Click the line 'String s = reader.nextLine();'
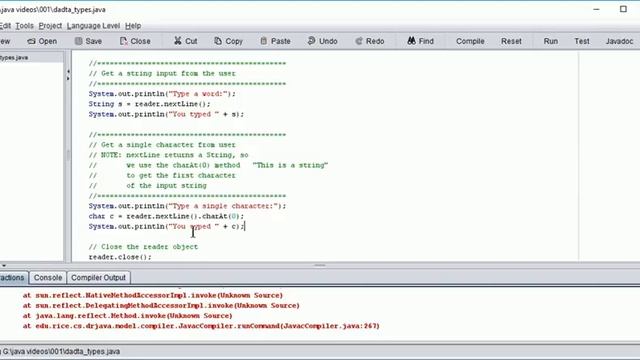The image size is (640, 360). tap(149, 104)
